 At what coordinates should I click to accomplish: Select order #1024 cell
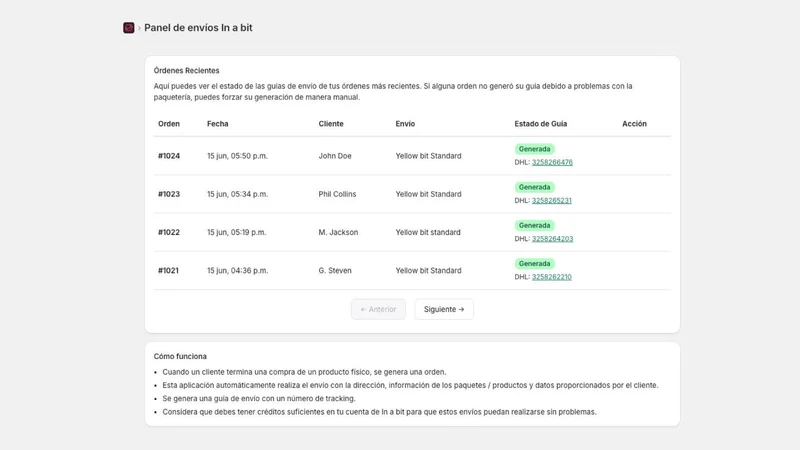[x=169, y=156]
